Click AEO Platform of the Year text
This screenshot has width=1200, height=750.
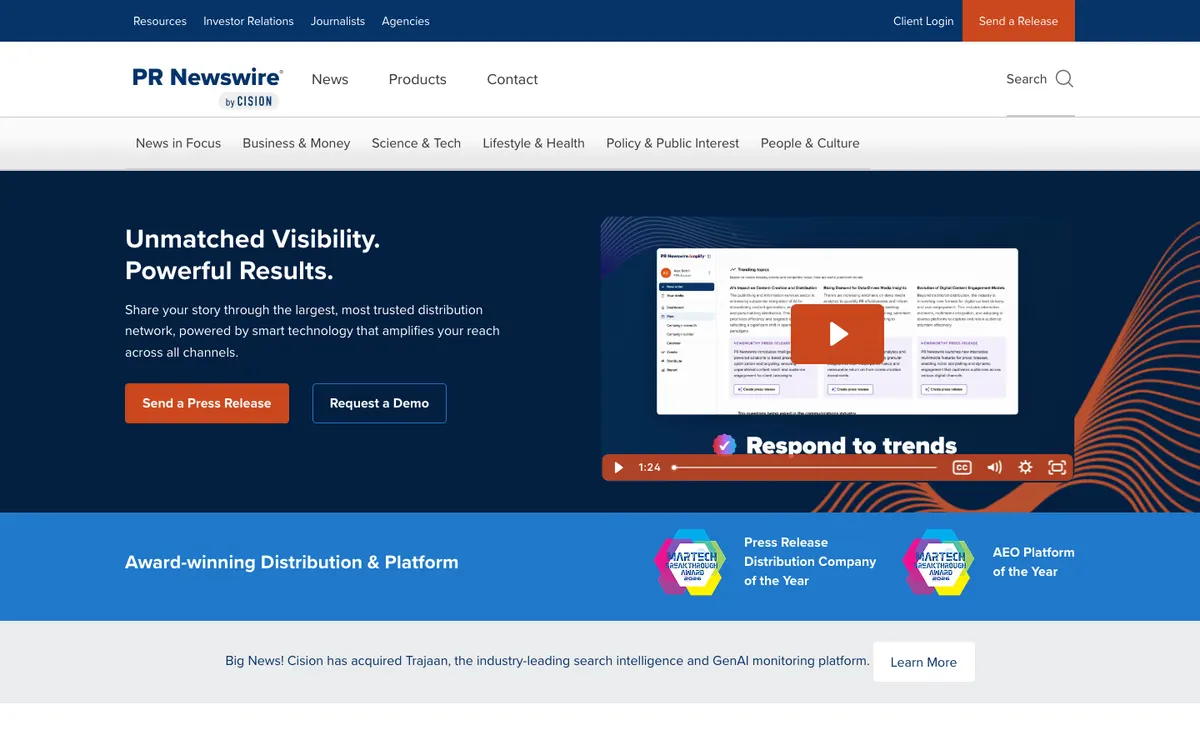1033,562
